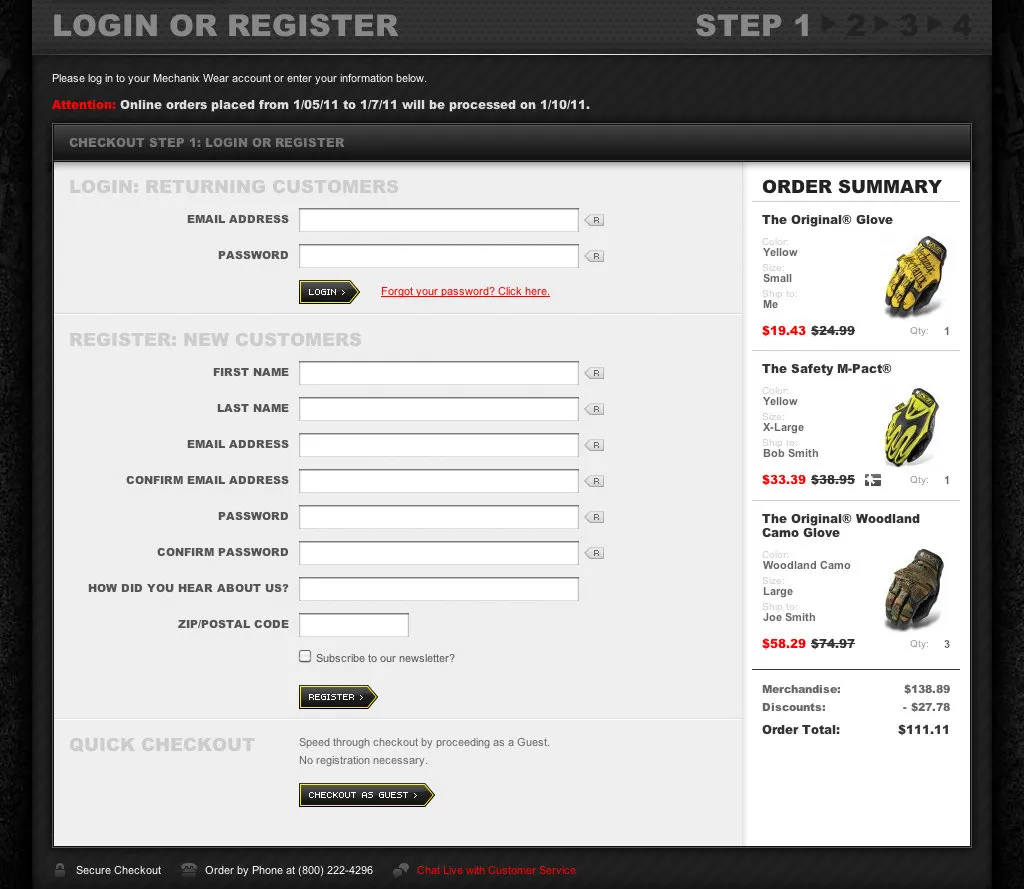Screen dimensions: 1024x889
Task: Click required tag beside Confirm Password field
Action: tap(594, 553)
